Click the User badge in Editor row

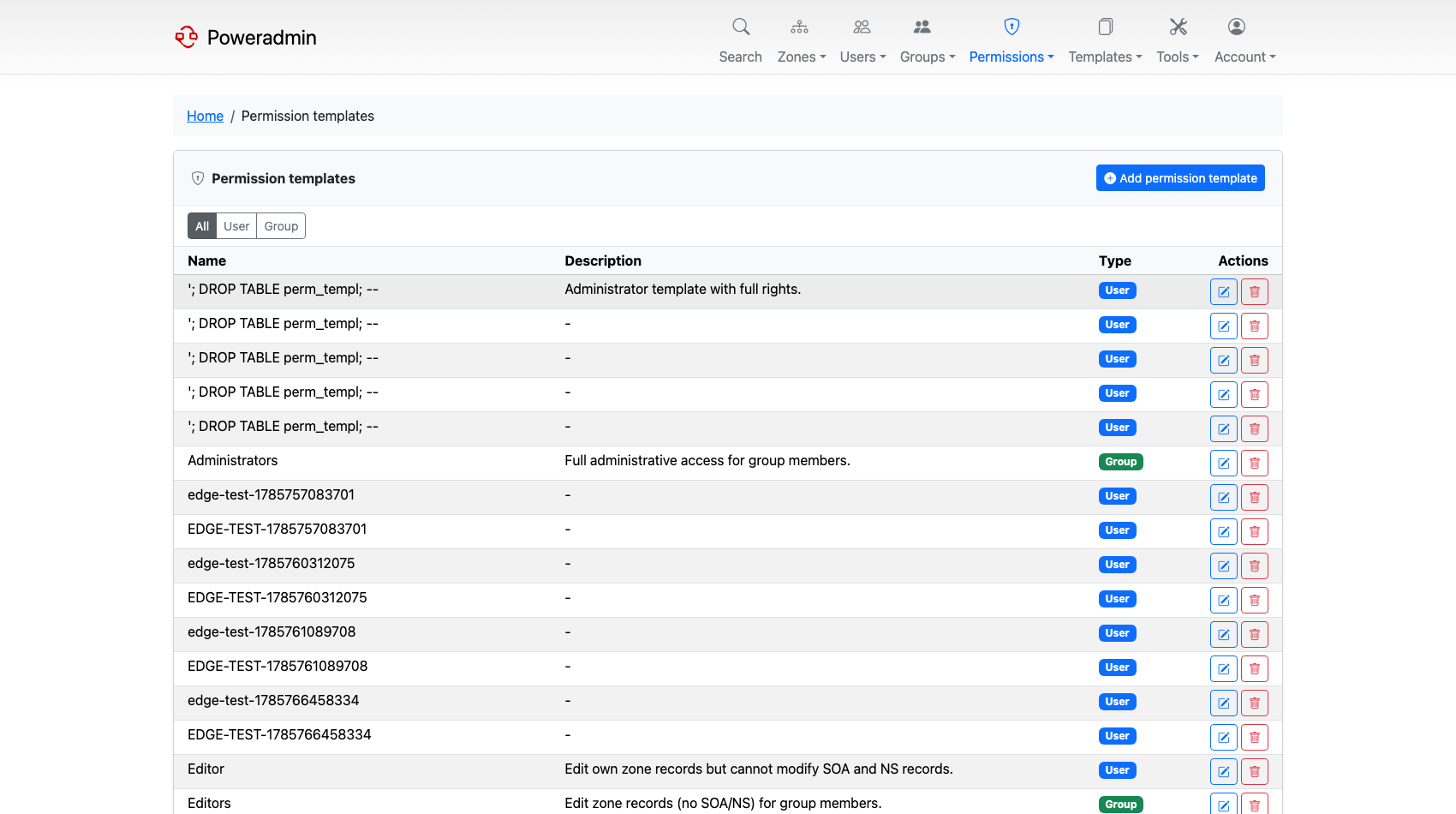point(1118,770)
